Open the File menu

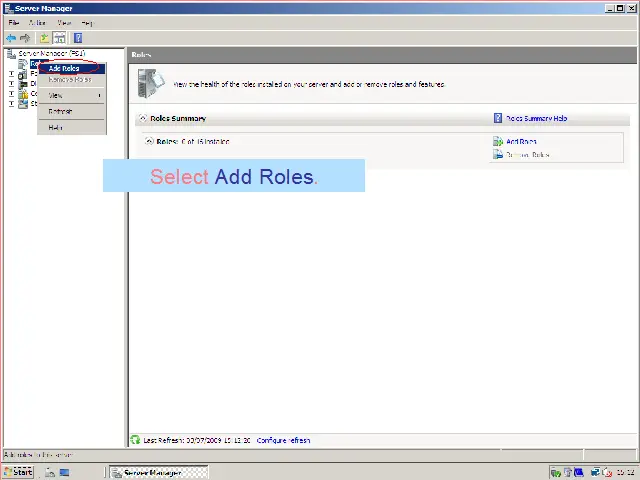[x=13, y=23]
